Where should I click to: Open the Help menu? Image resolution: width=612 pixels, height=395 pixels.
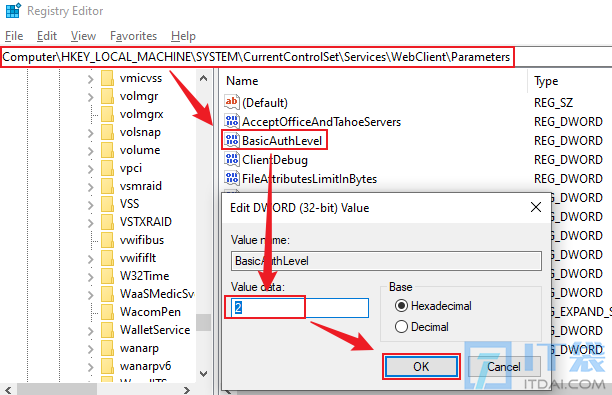pos(183,36)
